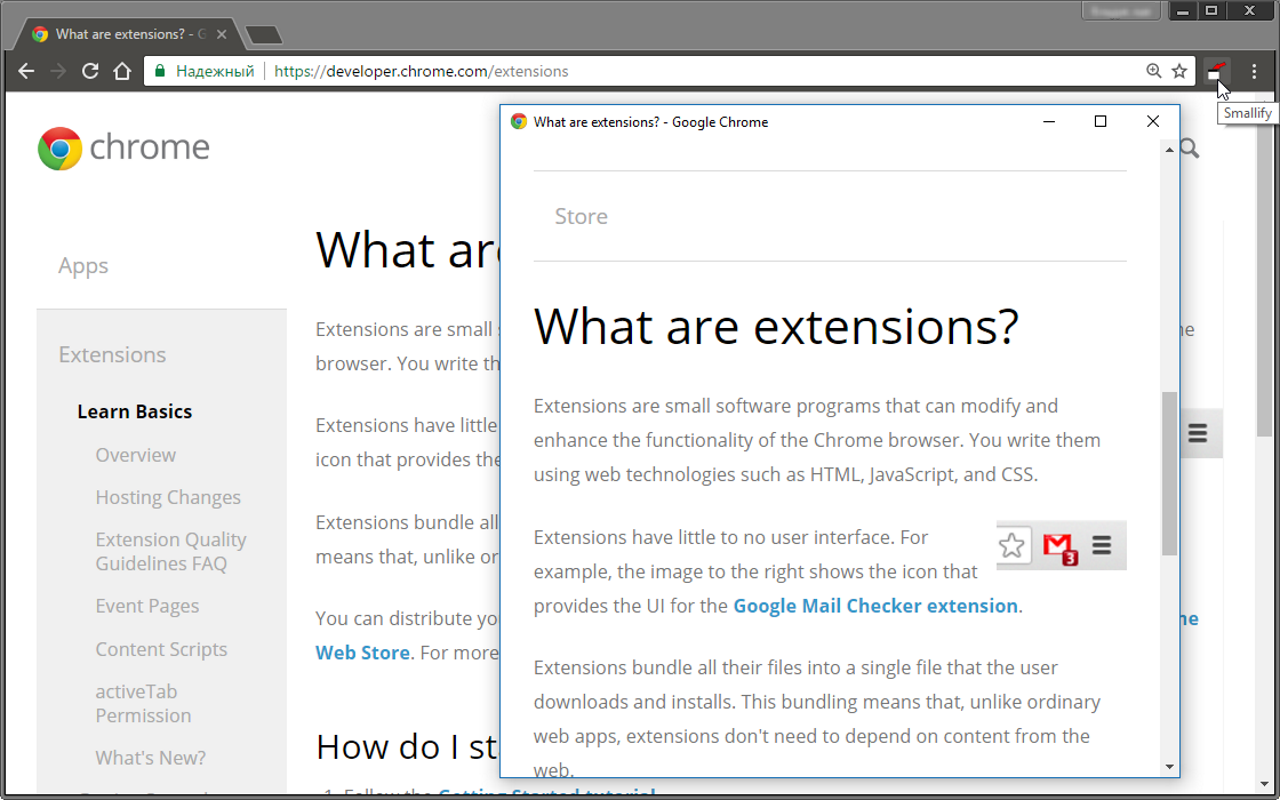This screenshot has width=1280, height=800.
Task: Toggle the star icon shown in the article screenshot
Action: coord(1013,545)
